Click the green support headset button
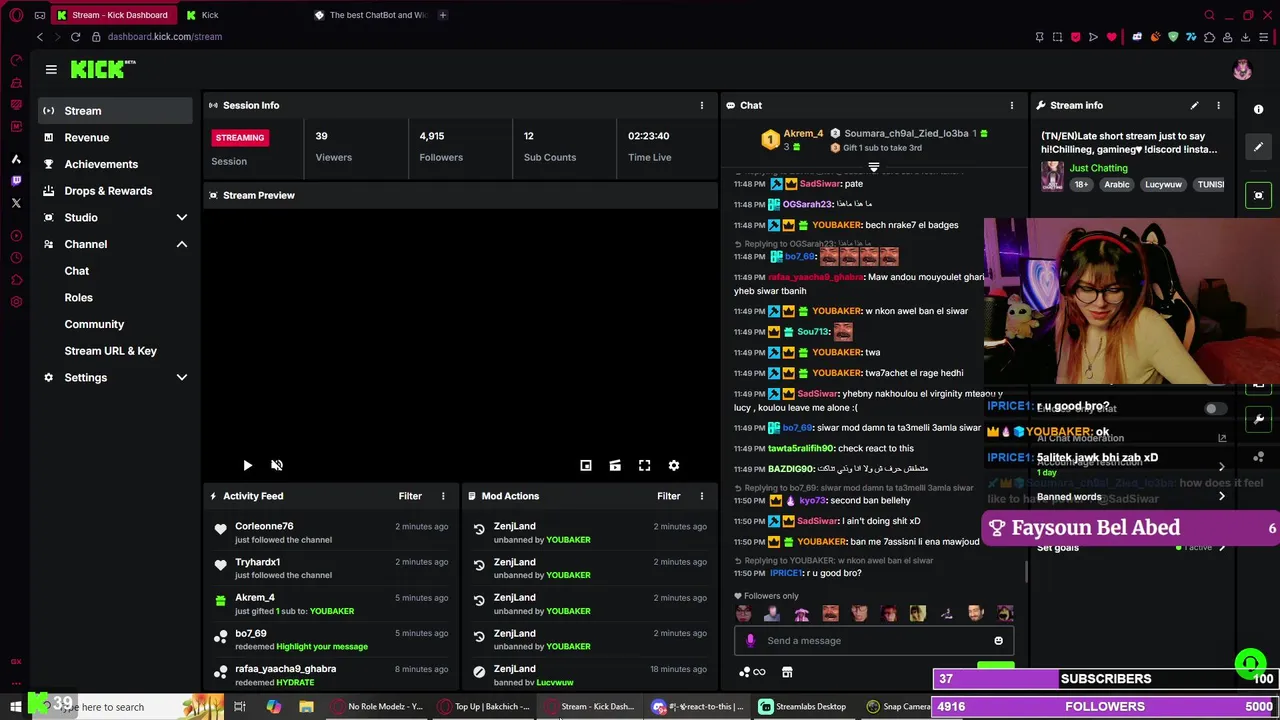 point(1249,664)
